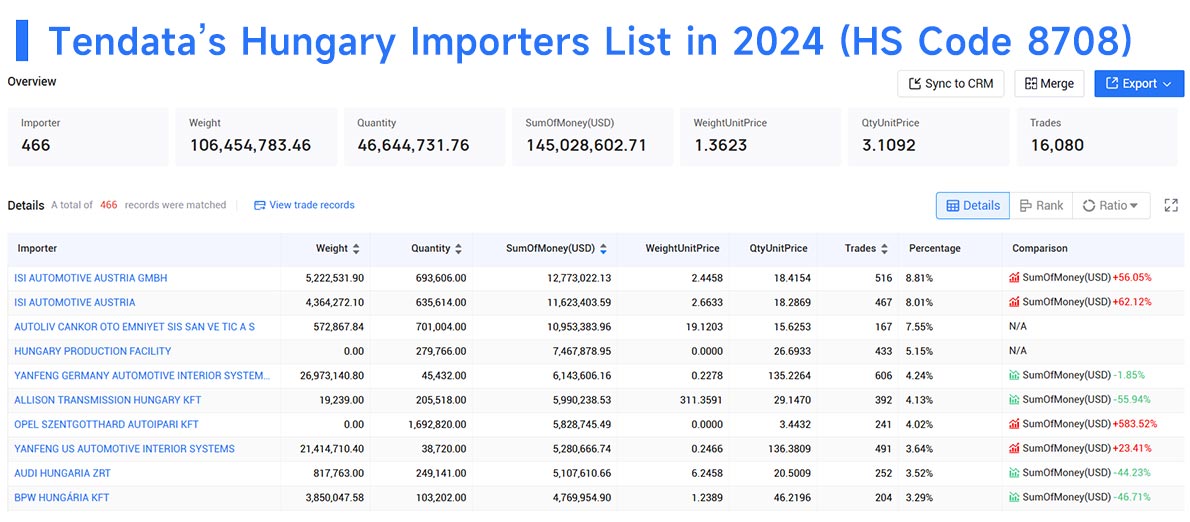Click the rising chart icon beside +56.05%
1190x522 pixels.
pyautogui.click(x=1015, y=278)
